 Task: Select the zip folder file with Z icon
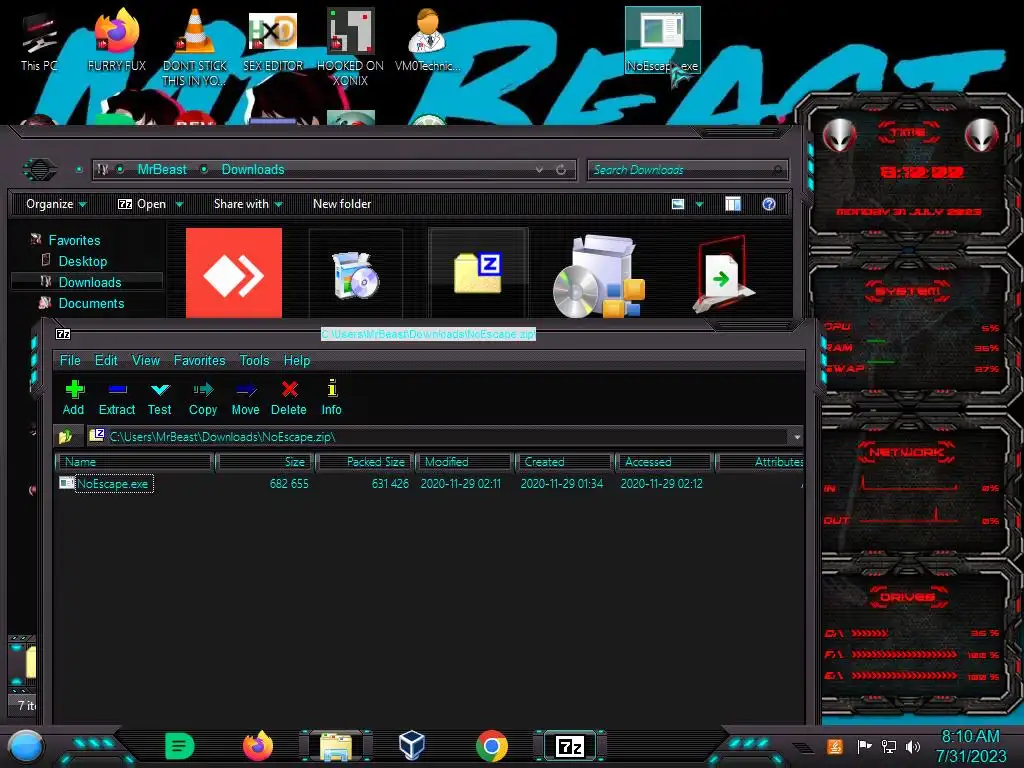click(x=478, y=273)
